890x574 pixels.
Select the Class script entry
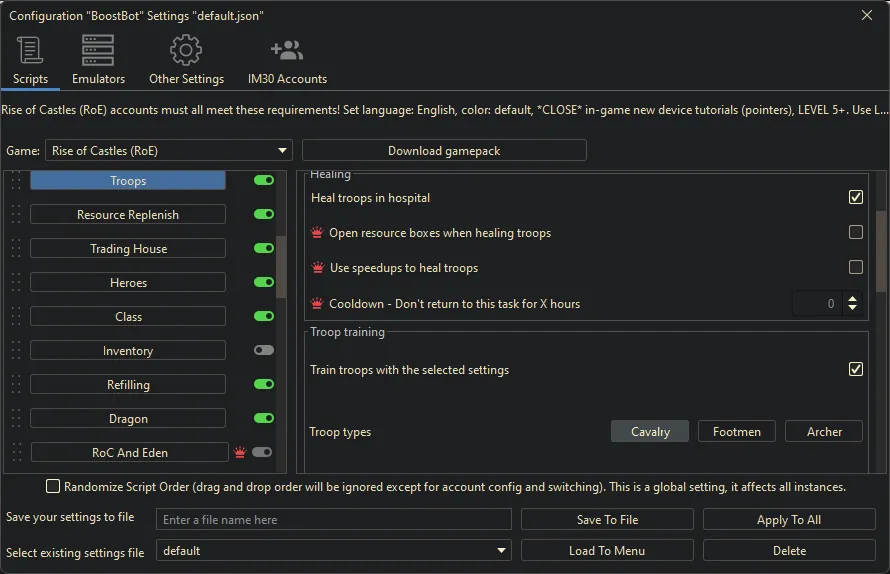[128, 317]
